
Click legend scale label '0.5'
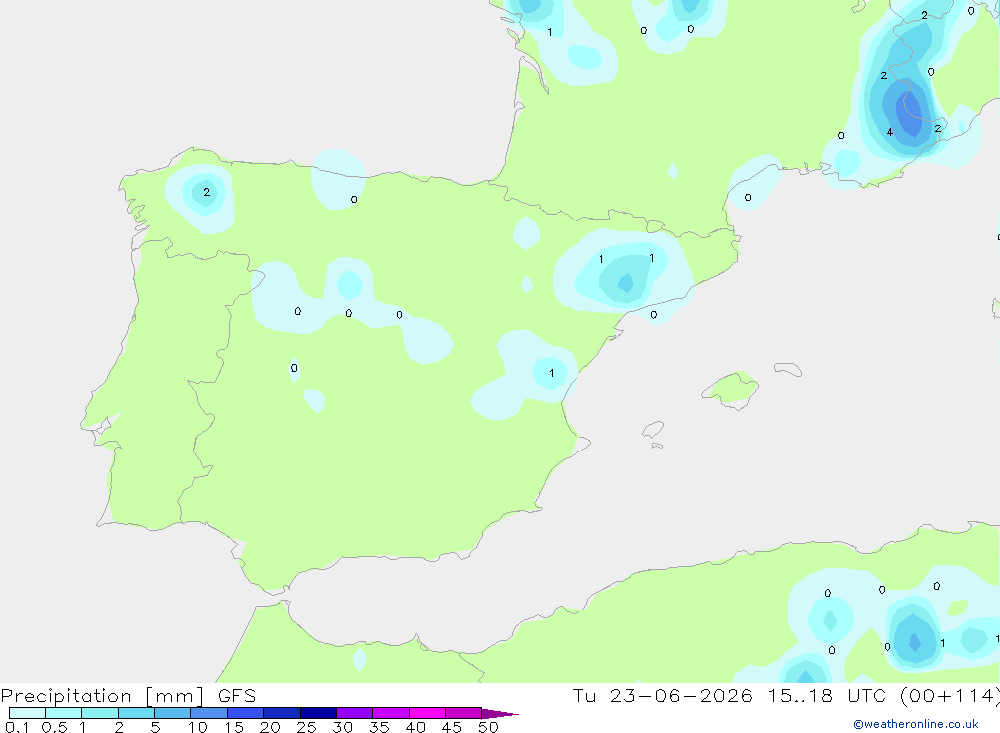54,727
